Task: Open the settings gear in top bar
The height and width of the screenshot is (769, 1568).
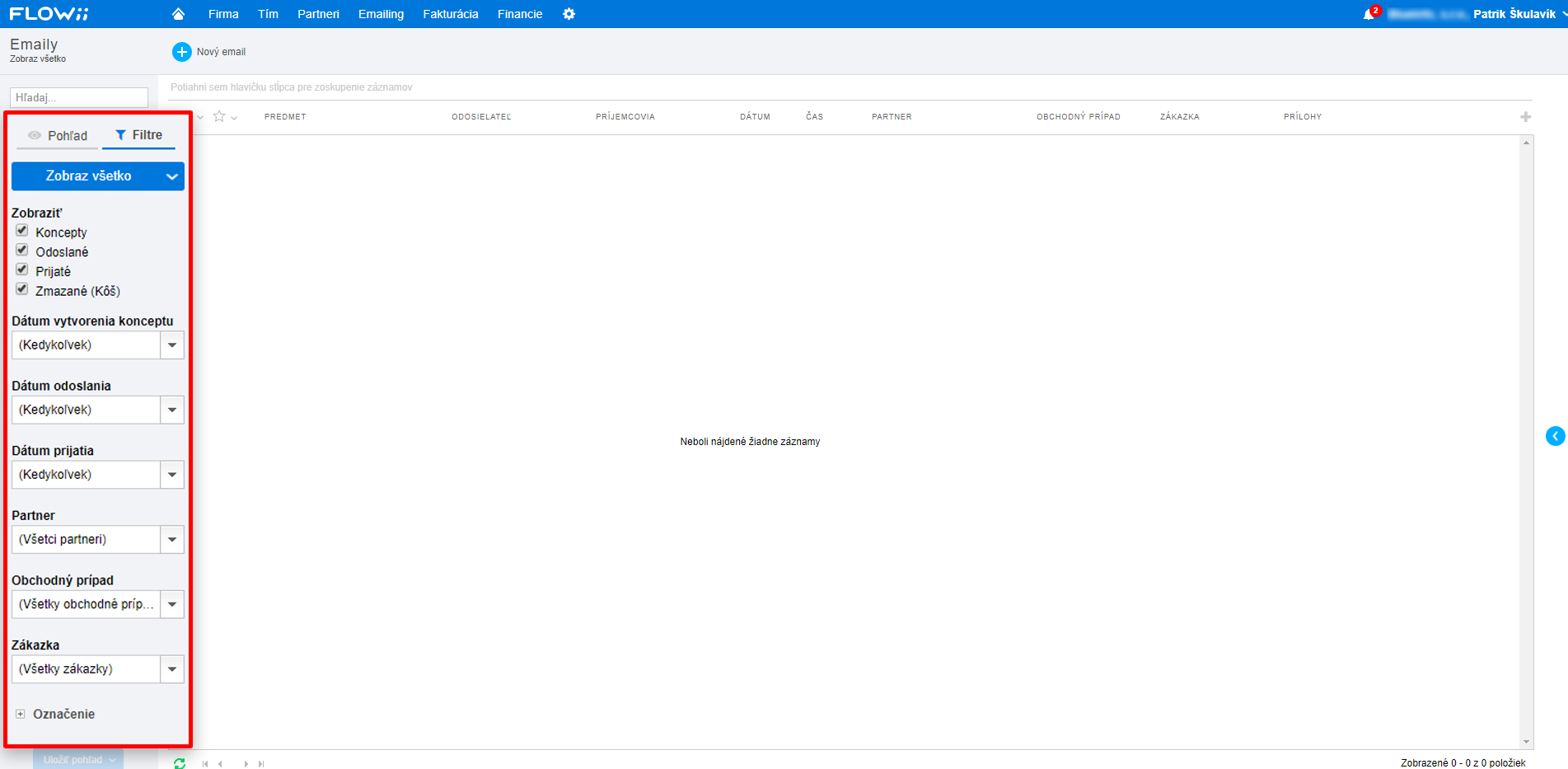Action: click(569, 14)
